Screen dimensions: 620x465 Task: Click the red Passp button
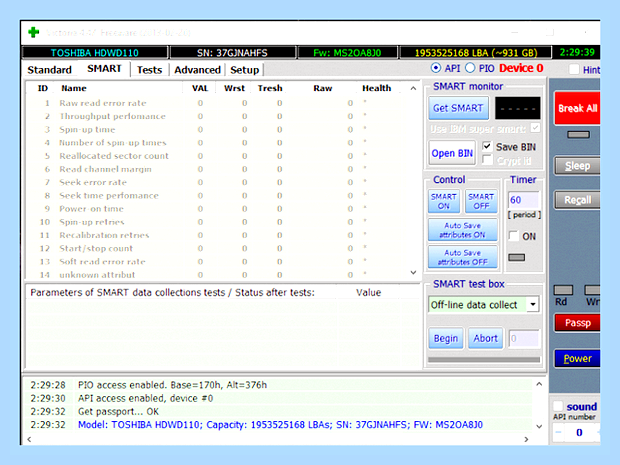tap(577, 323)
